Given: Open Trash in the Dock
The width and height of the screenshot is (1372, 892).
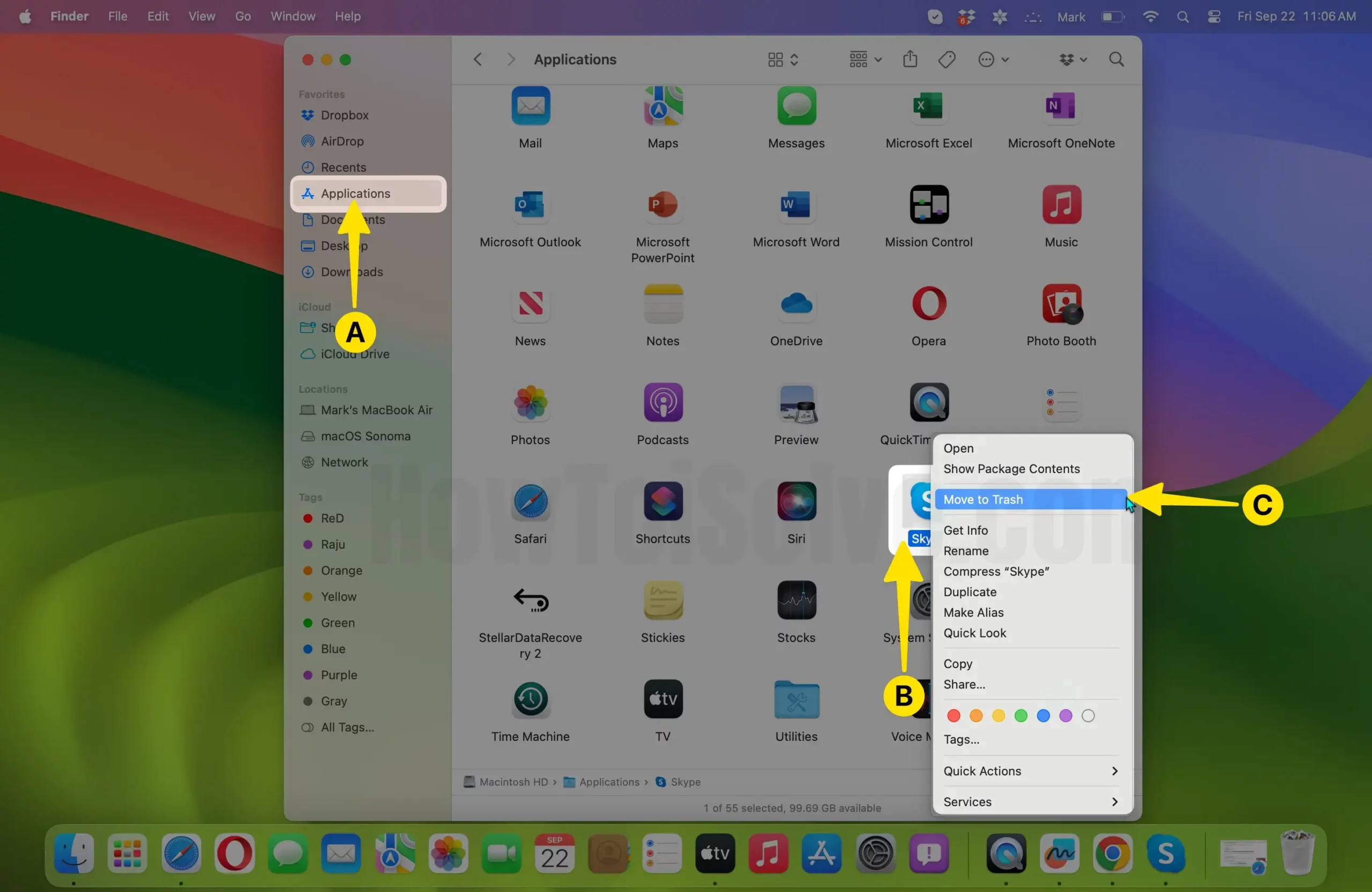Looking at the screenshot, I should tap(1297, 853).
